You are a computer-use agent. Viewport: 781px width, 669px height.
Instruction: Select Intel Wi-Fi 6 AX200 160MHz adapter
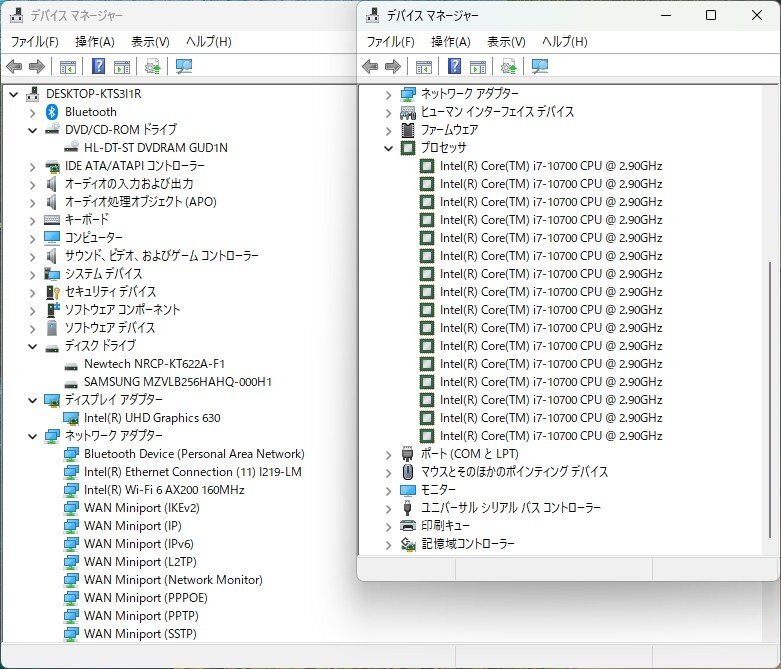[163, 490]
